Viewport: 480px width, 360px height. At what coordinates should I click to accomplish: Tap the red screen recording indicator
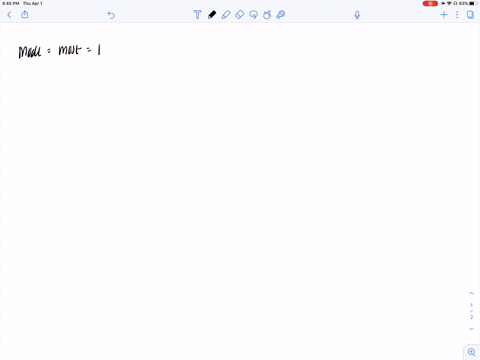pos(430,3)
